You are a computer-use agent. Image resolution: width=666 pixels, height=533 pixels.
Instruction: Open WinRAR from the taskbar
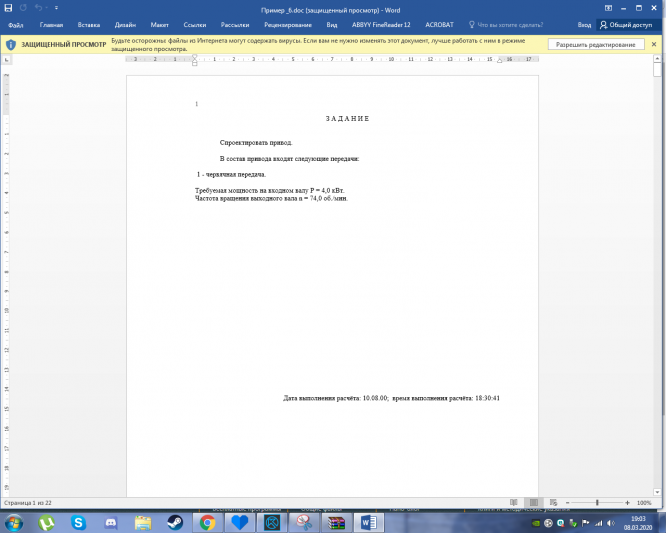(336, 522)
